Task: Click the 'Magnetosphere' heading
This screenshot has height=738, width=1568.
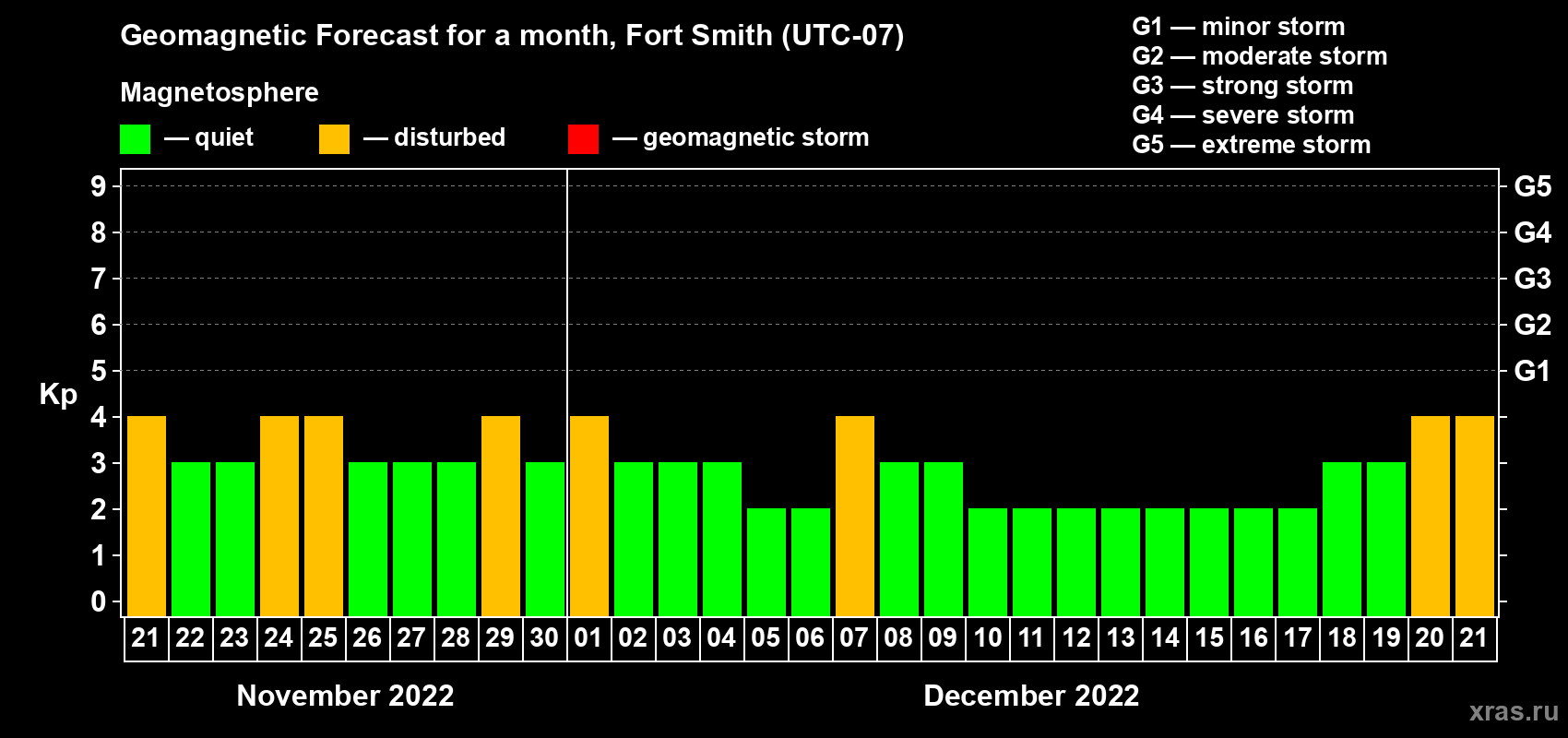Action: tap(220, 92)
